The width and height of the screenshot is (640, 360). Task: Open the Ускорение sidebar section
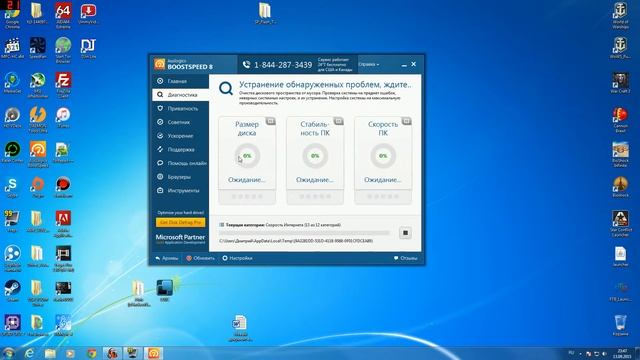pyautogui.click(x=180, y=136)
